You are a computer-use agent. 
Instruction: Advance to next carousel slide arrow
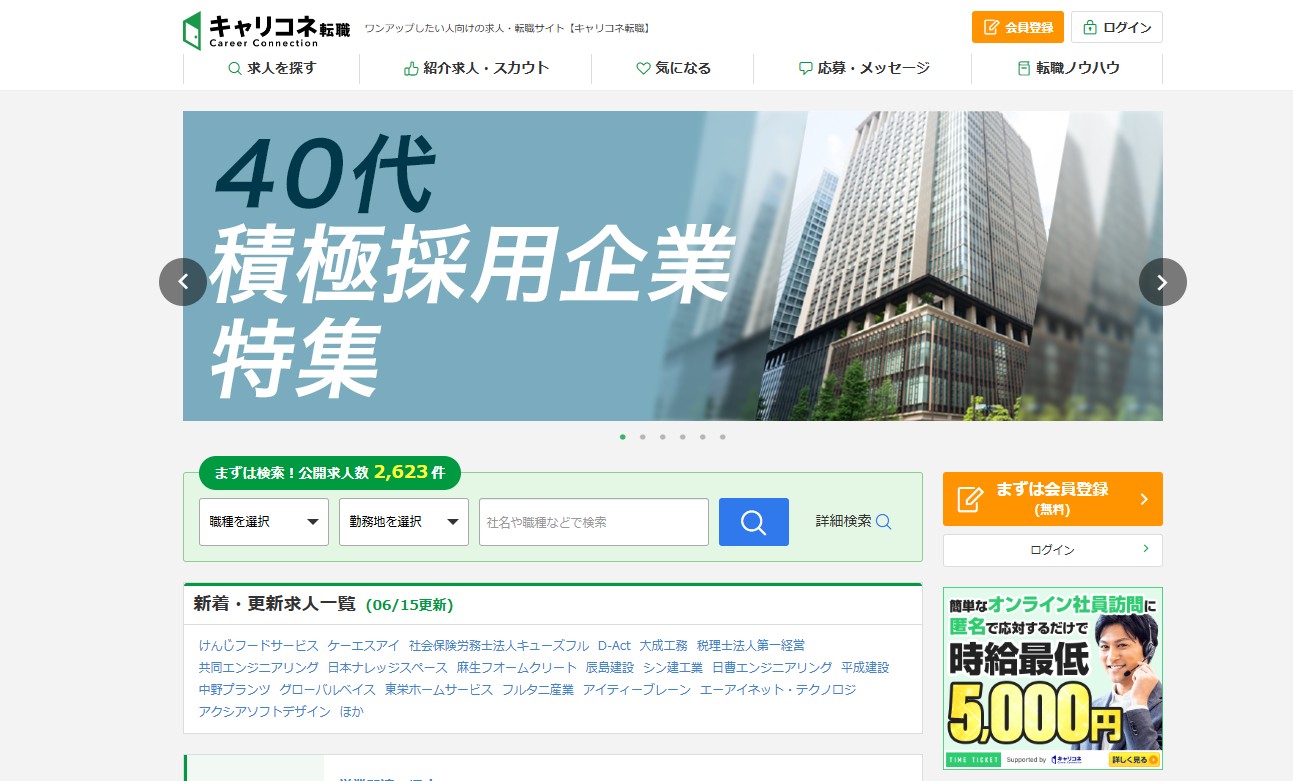click(1162, 282)
